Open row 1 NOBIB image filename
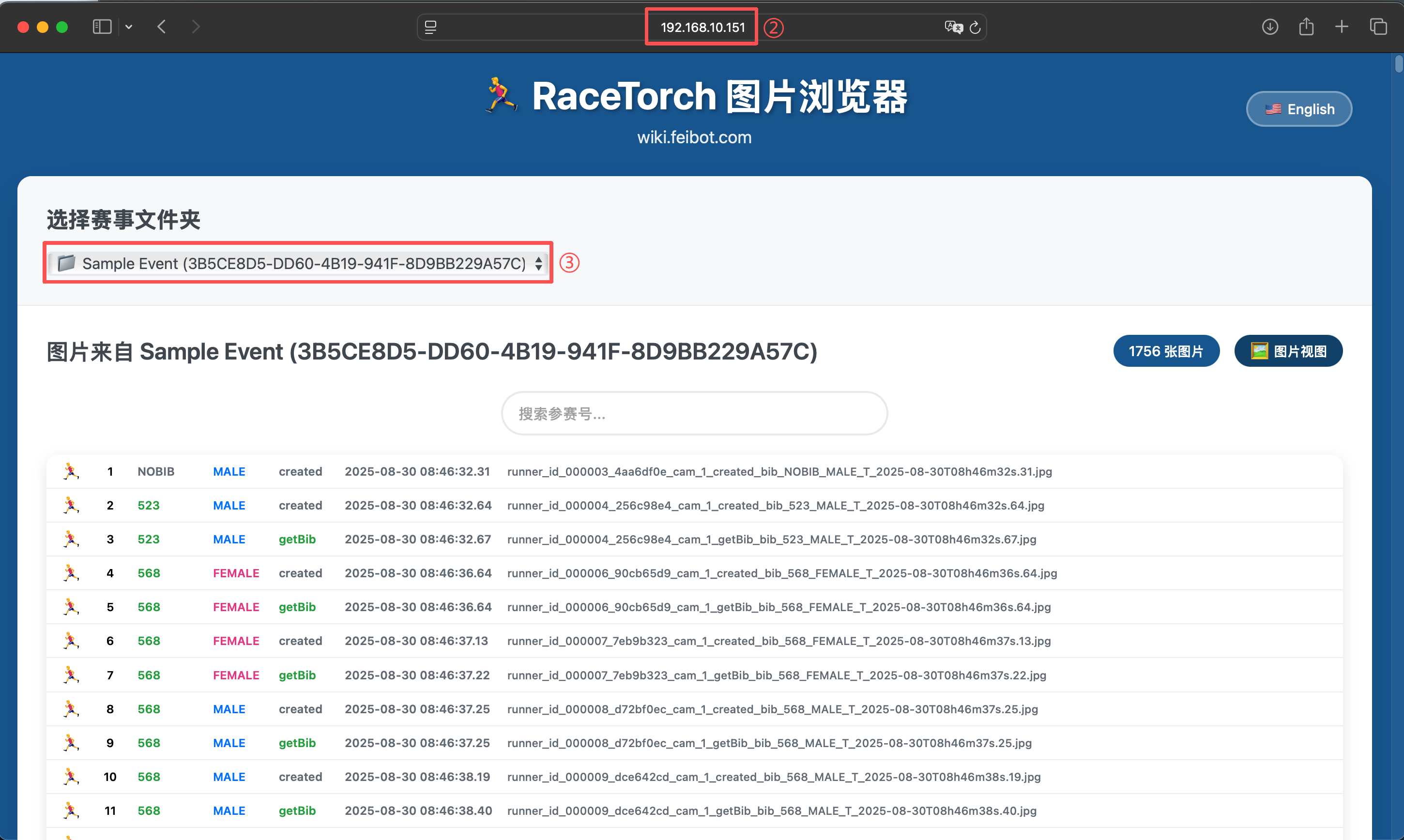Image resolution: width=1404 pixels, height=840 pixels. 779,471
